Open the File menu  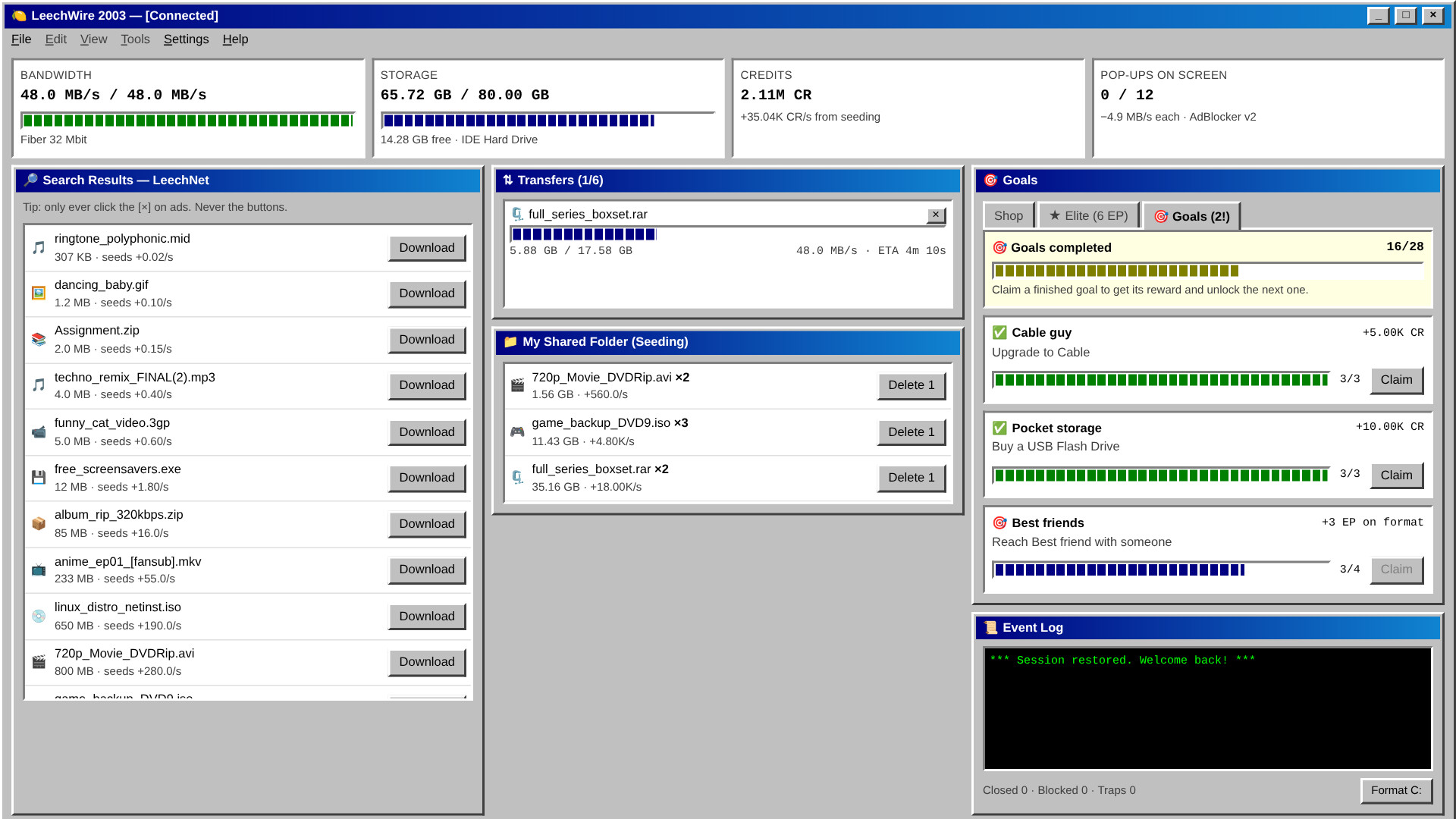(21, 39)
